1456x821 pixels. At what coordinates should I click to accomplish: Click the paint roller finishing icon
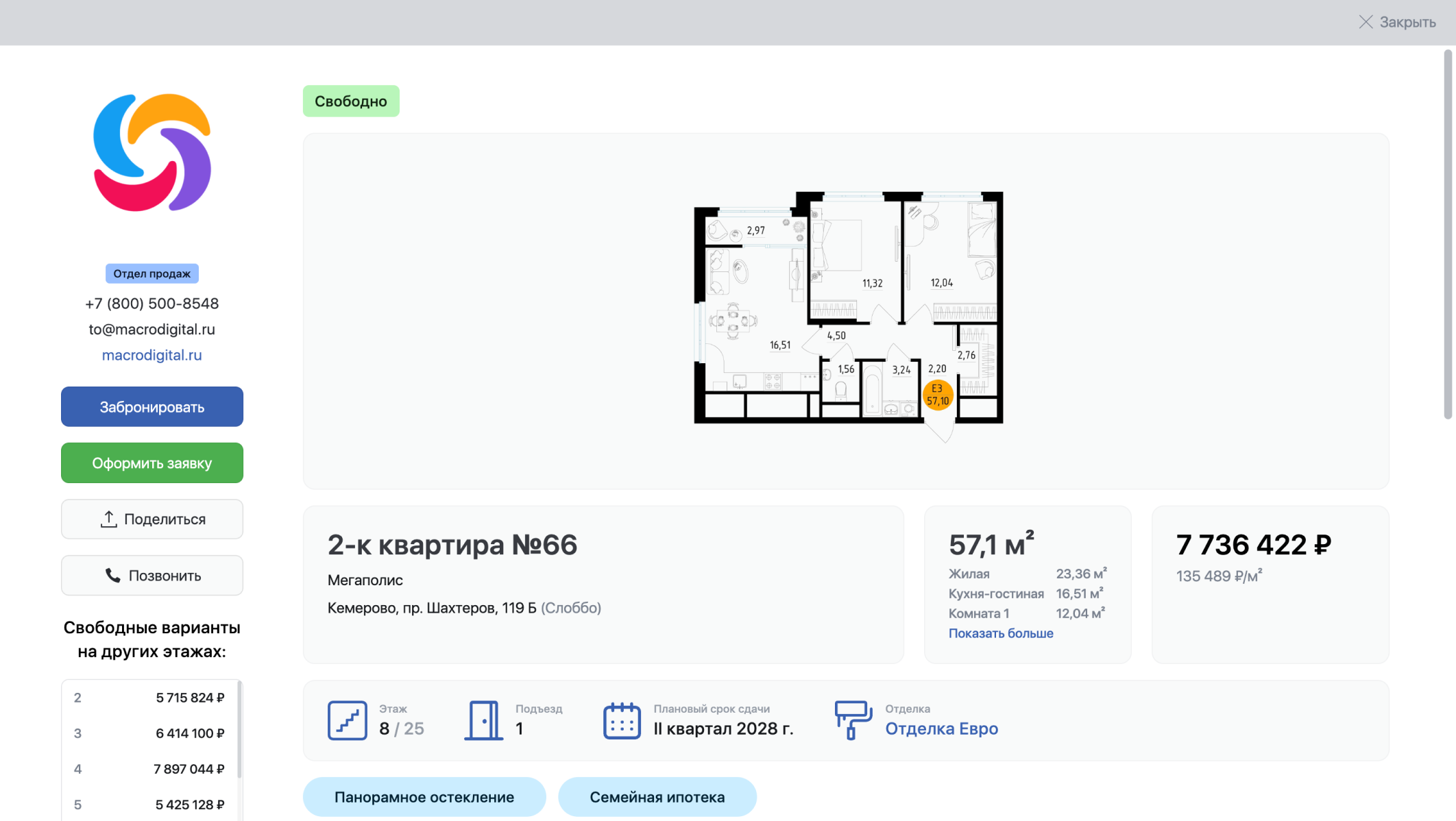point(853,720)
